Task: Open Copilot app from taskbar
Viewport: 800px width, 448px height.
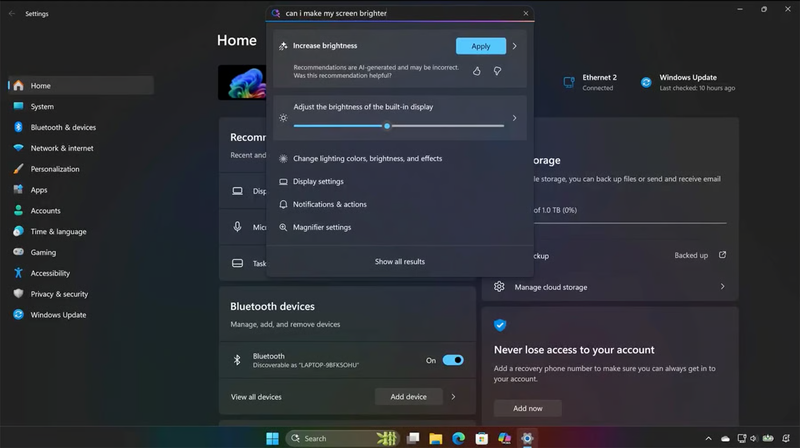Action: coord(505,438)
